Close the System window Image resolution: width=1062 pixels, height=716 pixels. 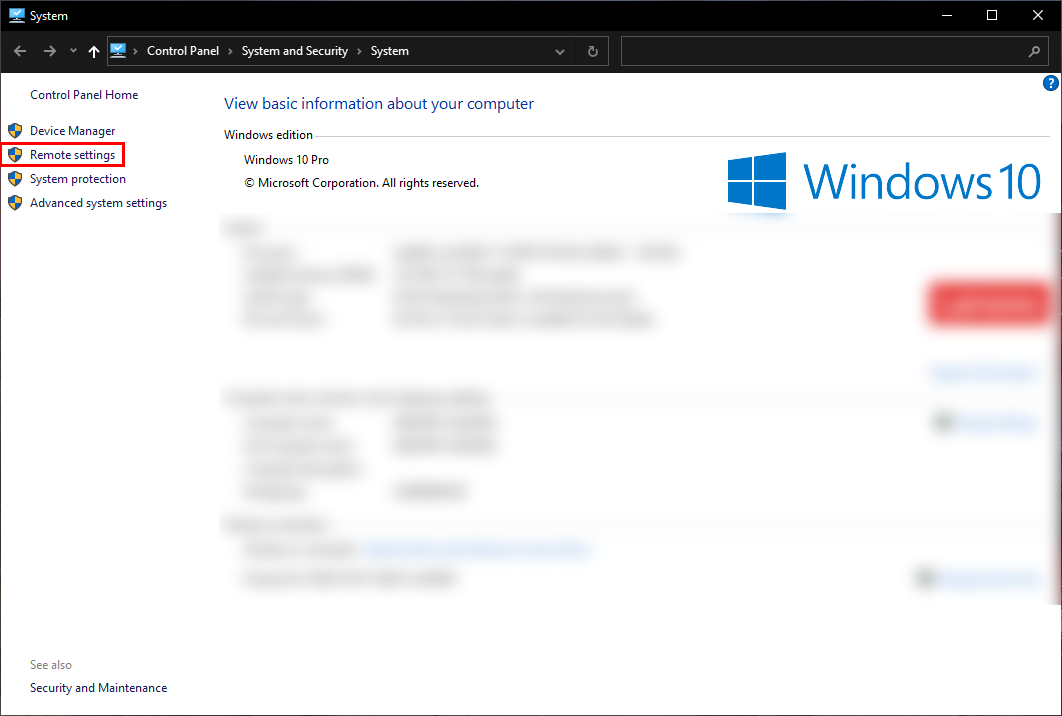(1038, 16)
